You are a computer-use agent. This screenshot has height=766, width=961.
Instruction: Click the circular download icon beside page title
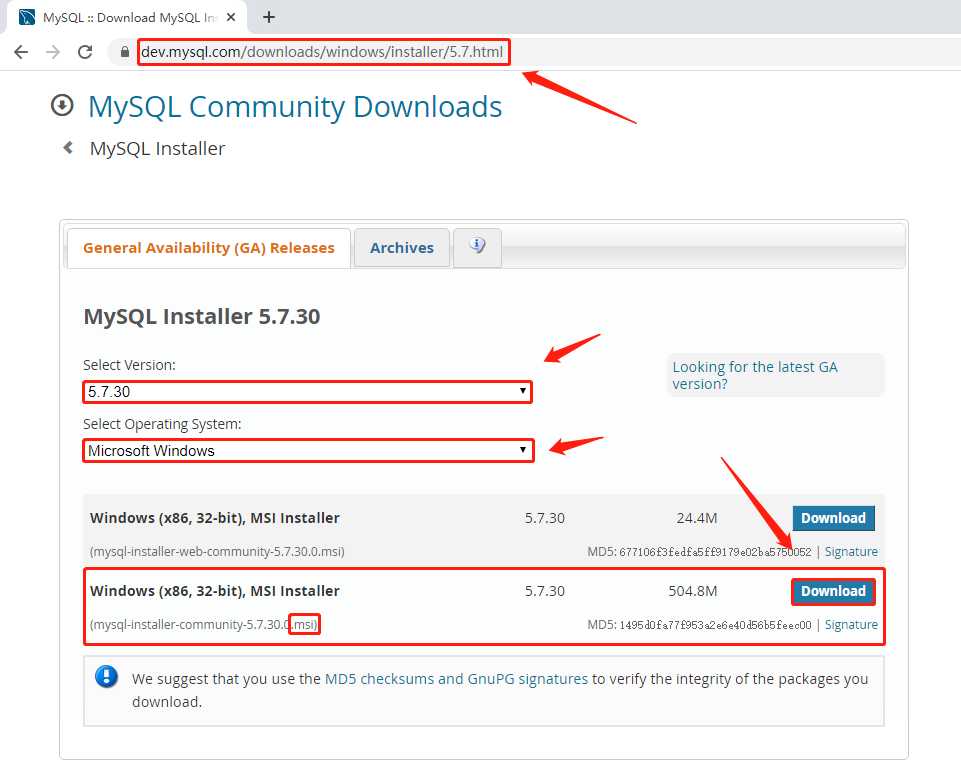click(x=62, y=105)
